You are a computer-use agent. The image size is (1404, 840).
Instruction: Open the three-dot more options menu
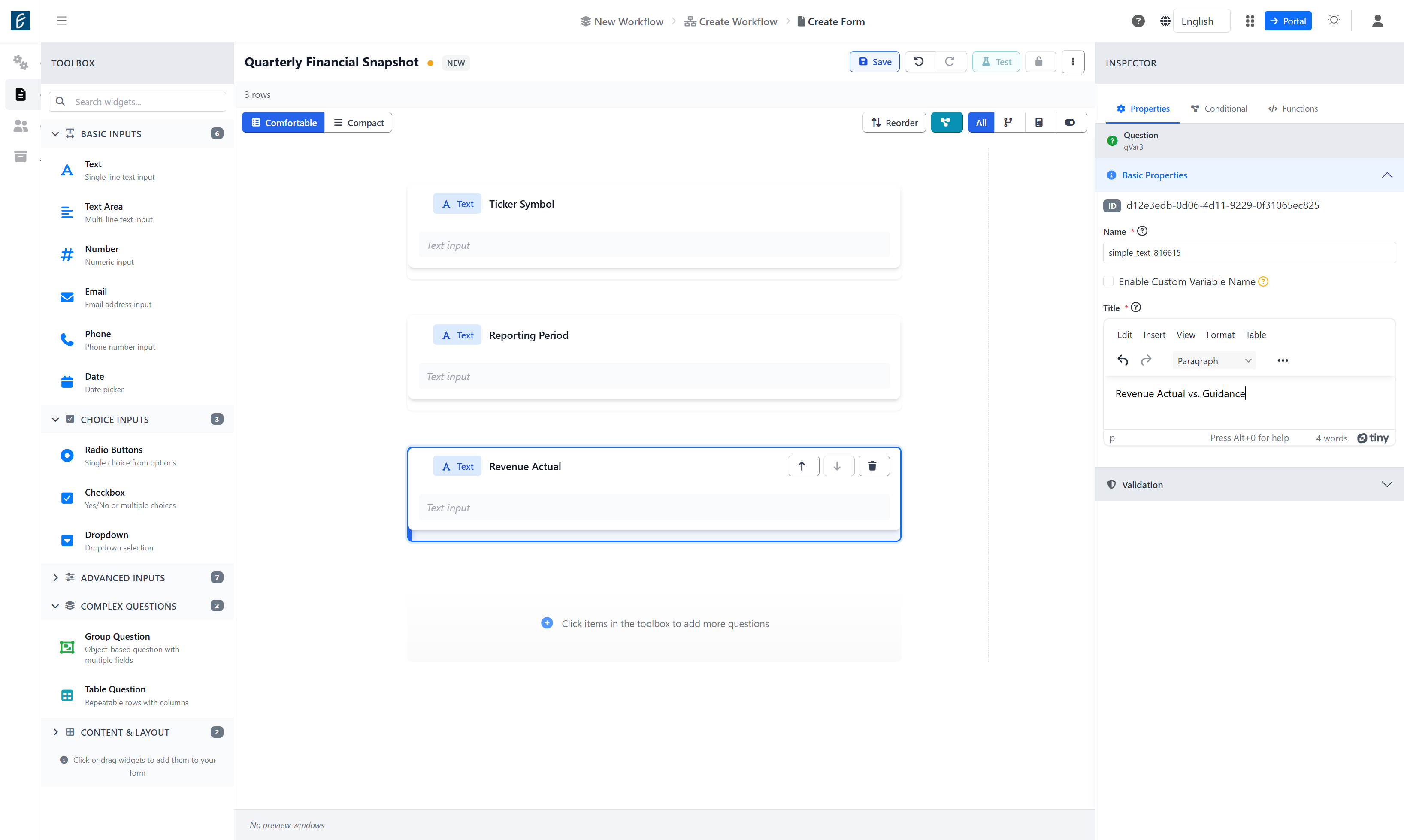pyautogui.click(x=1073, y=62)
